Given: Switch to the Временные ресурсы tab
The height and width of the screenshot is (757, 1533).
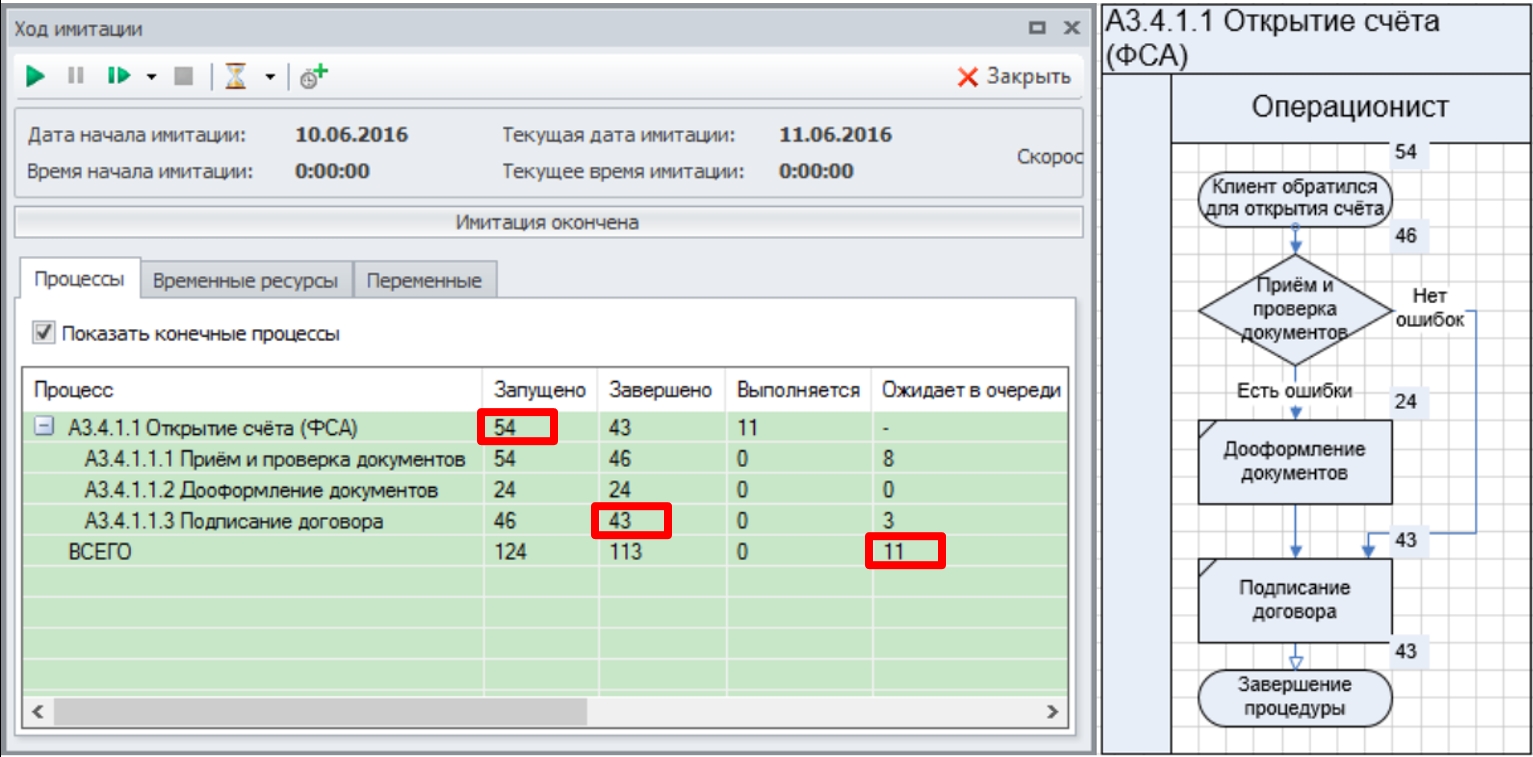Looking at the screenshot, I should tap(246, 281).
